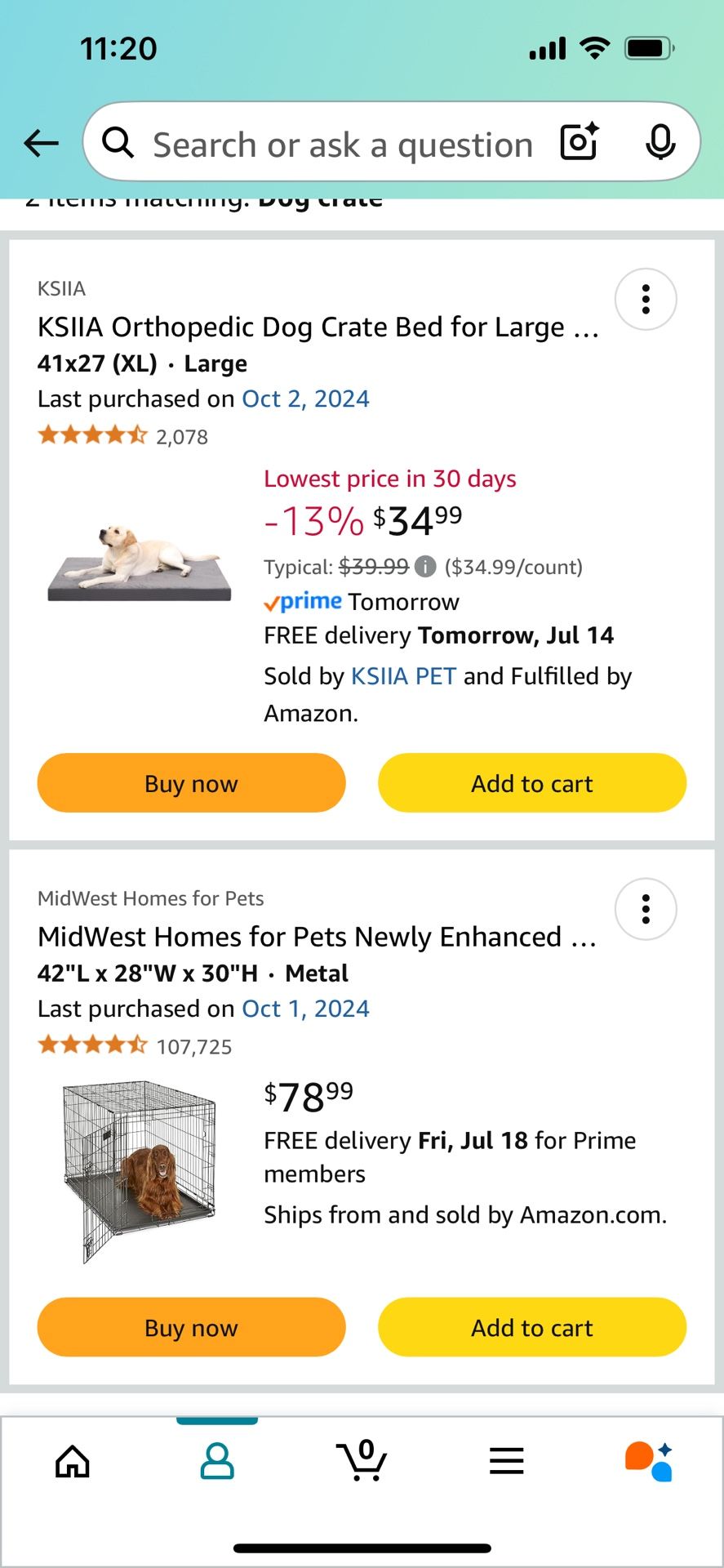Buy now the MidWest metal crate
The image size is (724, 1568).
pos(192,1327)
